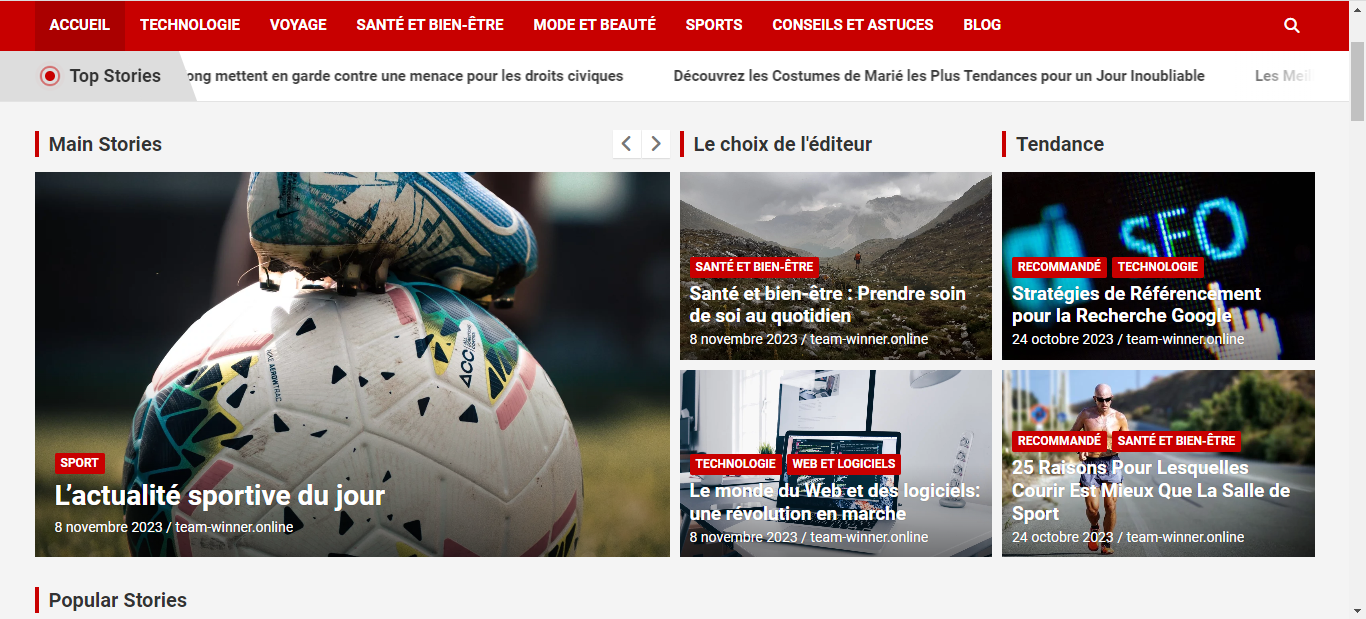Select the Accueil home tab
This screenshot has height=619, width=1366.
point(80,25)
